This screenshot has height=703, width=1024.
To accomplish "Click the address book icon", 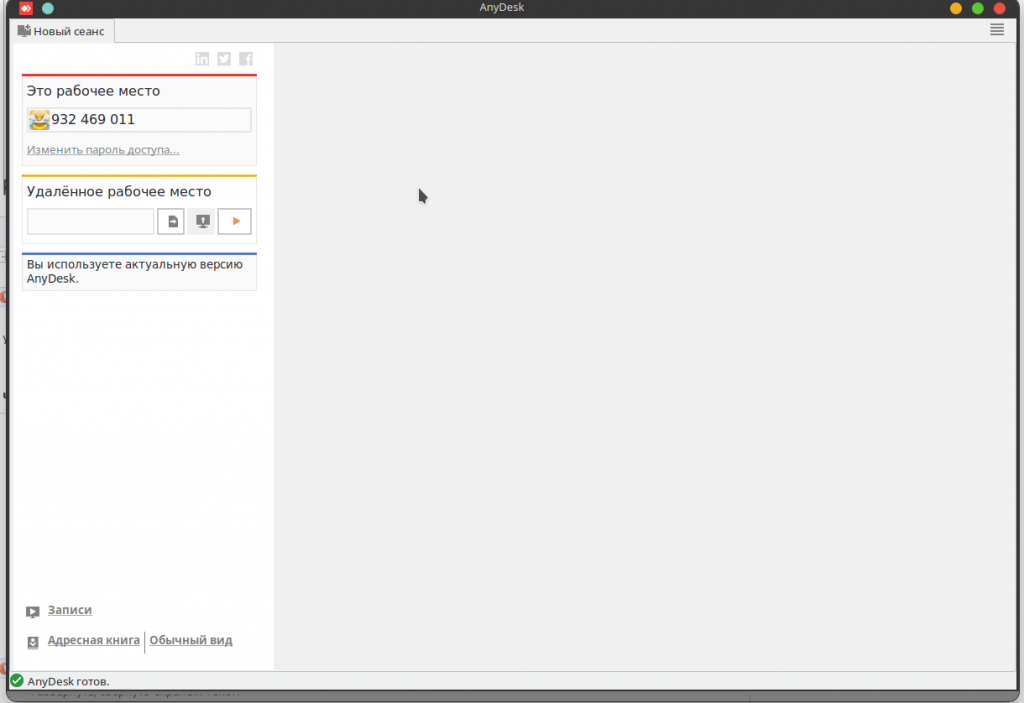I will pyautogui.click(x=33, y=642).
